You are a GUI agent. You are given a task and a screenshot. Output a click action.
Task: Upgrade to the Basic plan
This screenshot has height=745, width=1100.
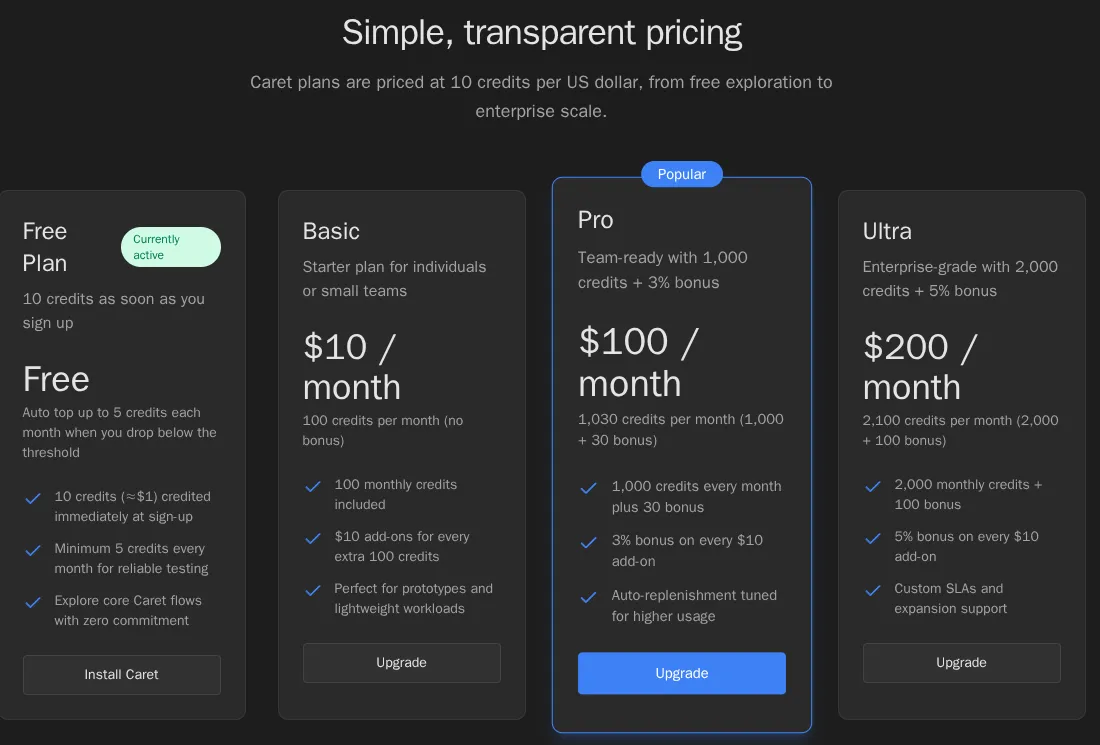[401, 662]
